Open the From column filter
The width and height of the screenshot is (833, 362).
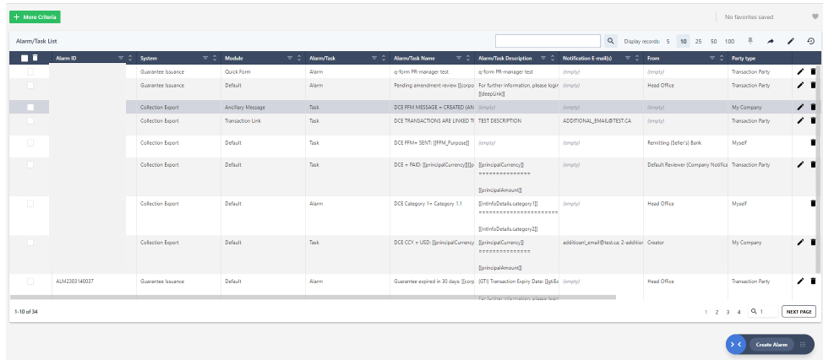tap(712, 58)
